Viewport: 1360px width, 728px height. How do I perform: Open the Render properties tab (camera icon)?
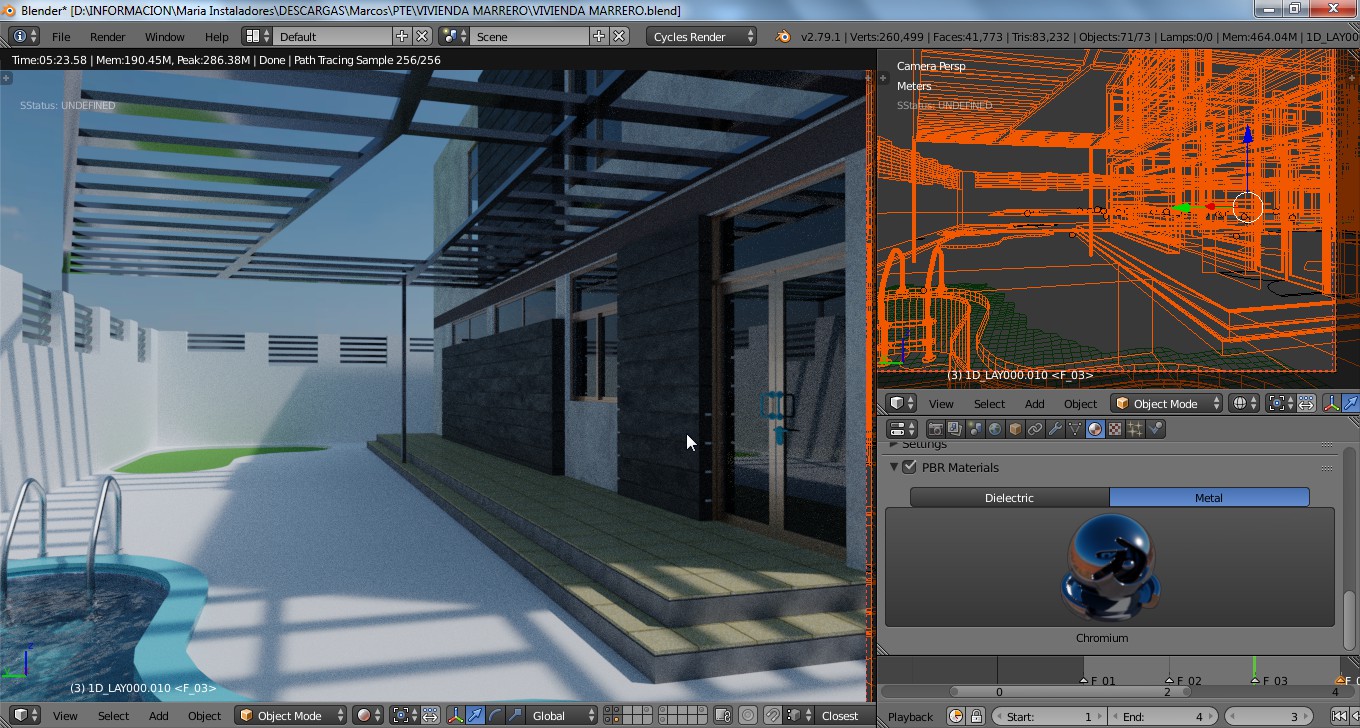click(x=935, y=429)
